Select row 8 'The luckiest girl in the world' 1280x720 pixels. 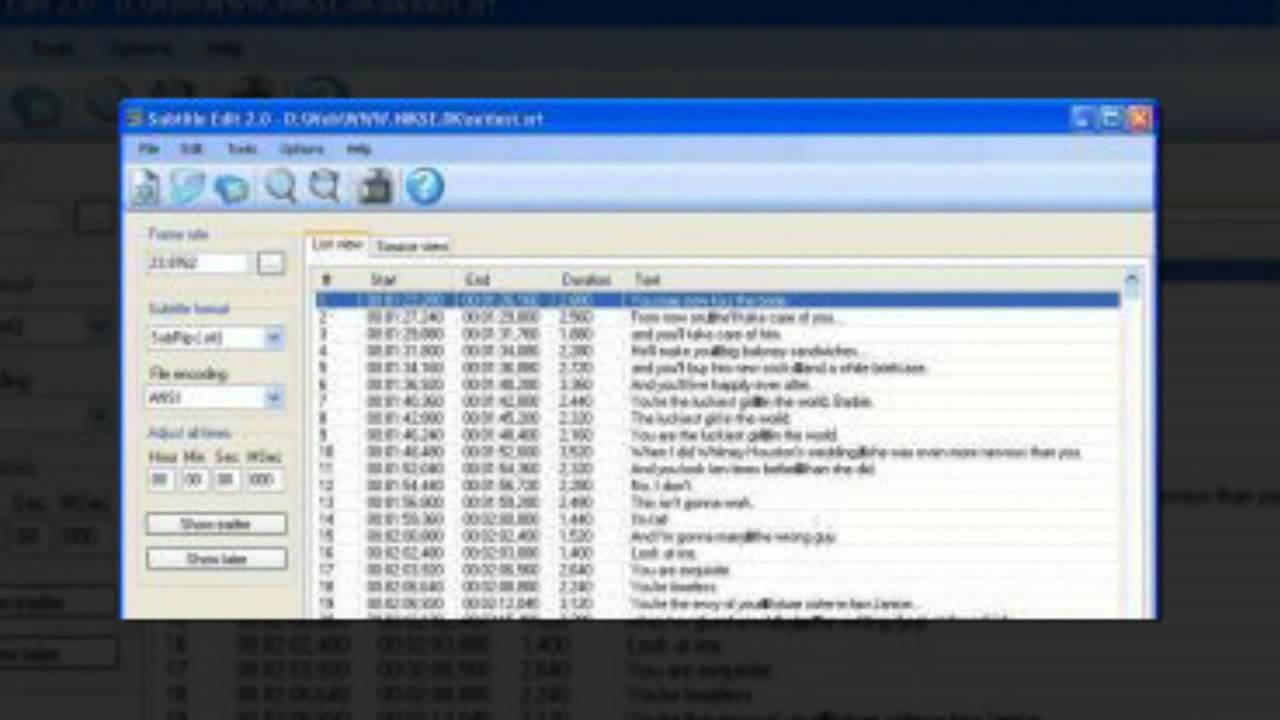coord(717,418)
